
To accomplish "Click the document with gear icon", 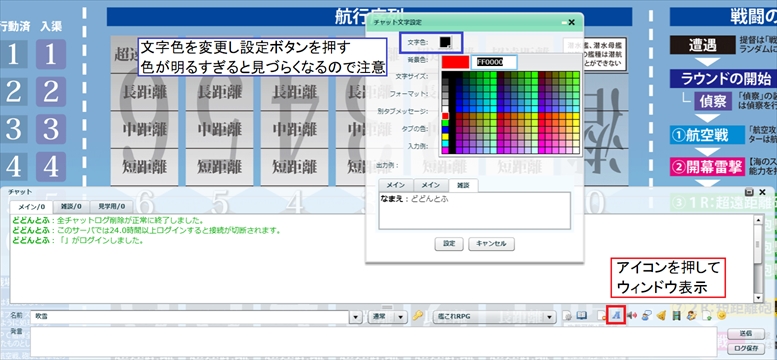I will pos(567,316).
